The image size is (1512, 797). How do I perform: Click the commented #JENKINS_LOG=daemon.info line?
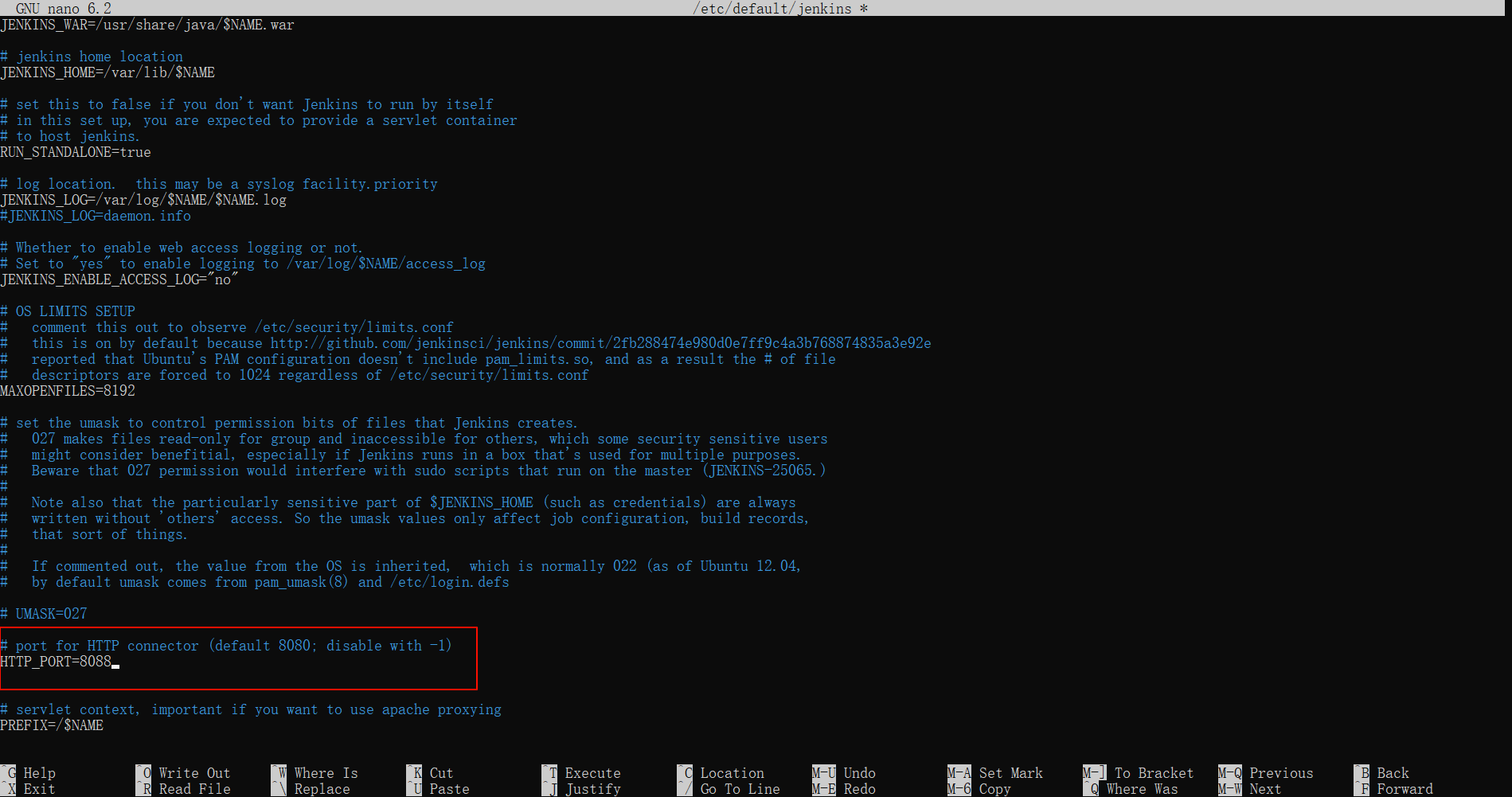[x=96, y=216]
